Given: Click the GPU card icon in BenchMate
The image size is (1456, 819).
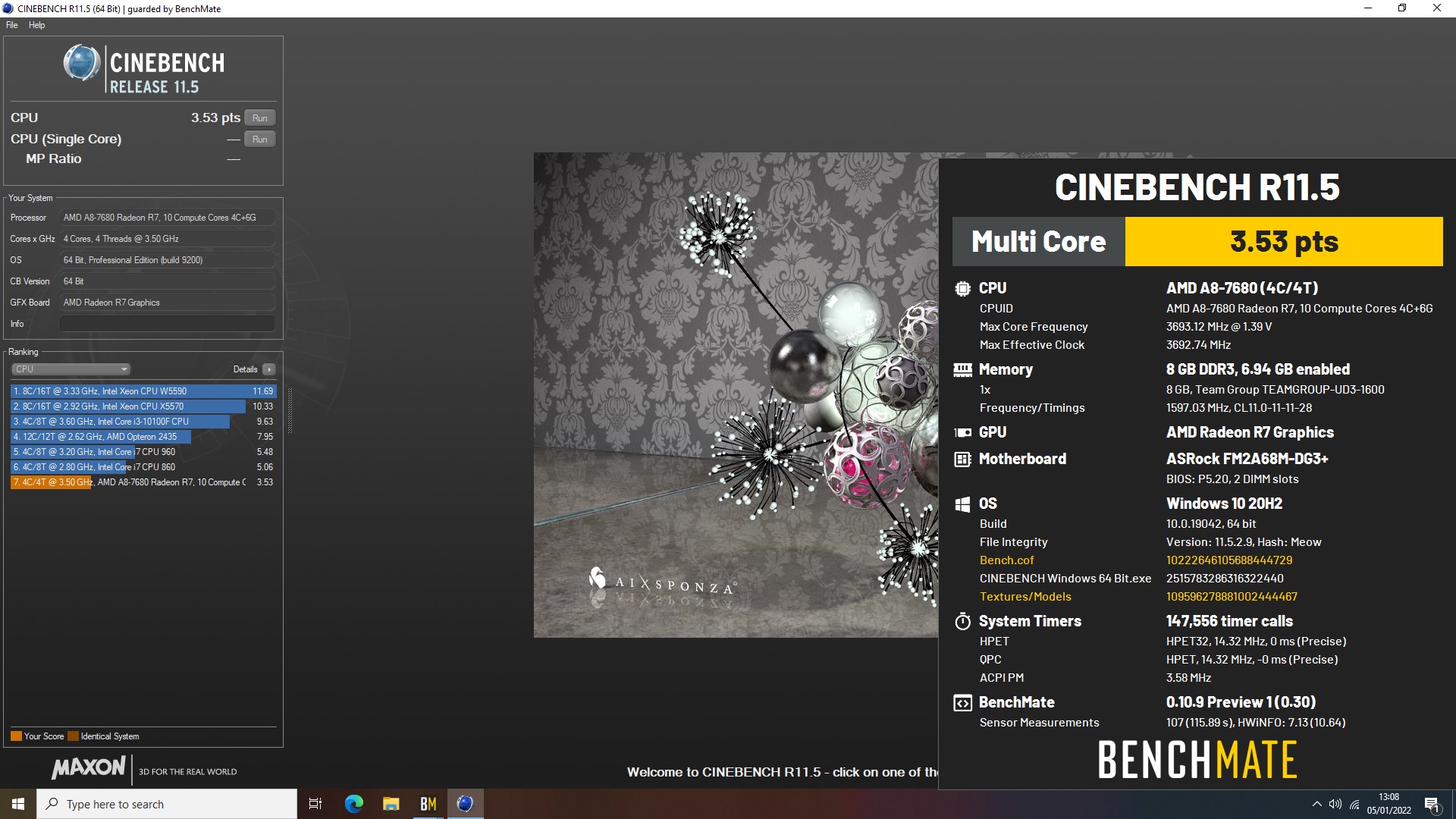Looking at the screenshot, I should 962,432.
